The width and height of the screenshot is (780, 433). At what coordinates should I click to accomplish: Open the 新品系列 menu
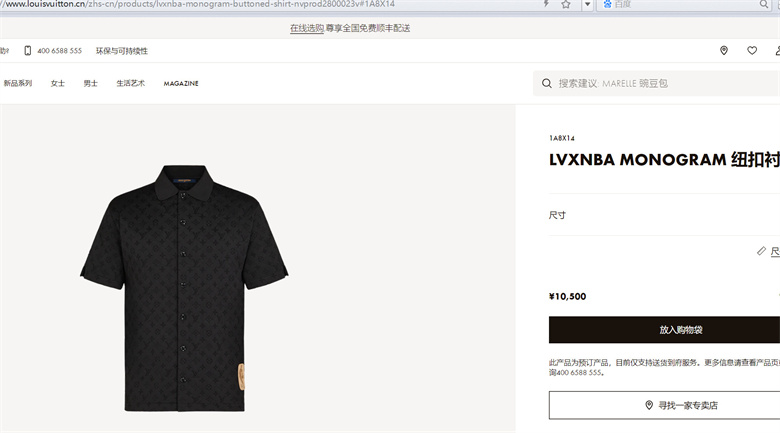click(18, 83)
